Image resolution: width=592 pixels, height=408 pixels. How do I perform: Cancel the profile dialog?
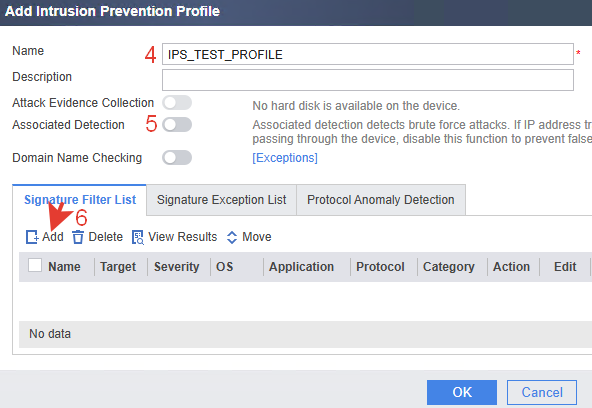542,392
